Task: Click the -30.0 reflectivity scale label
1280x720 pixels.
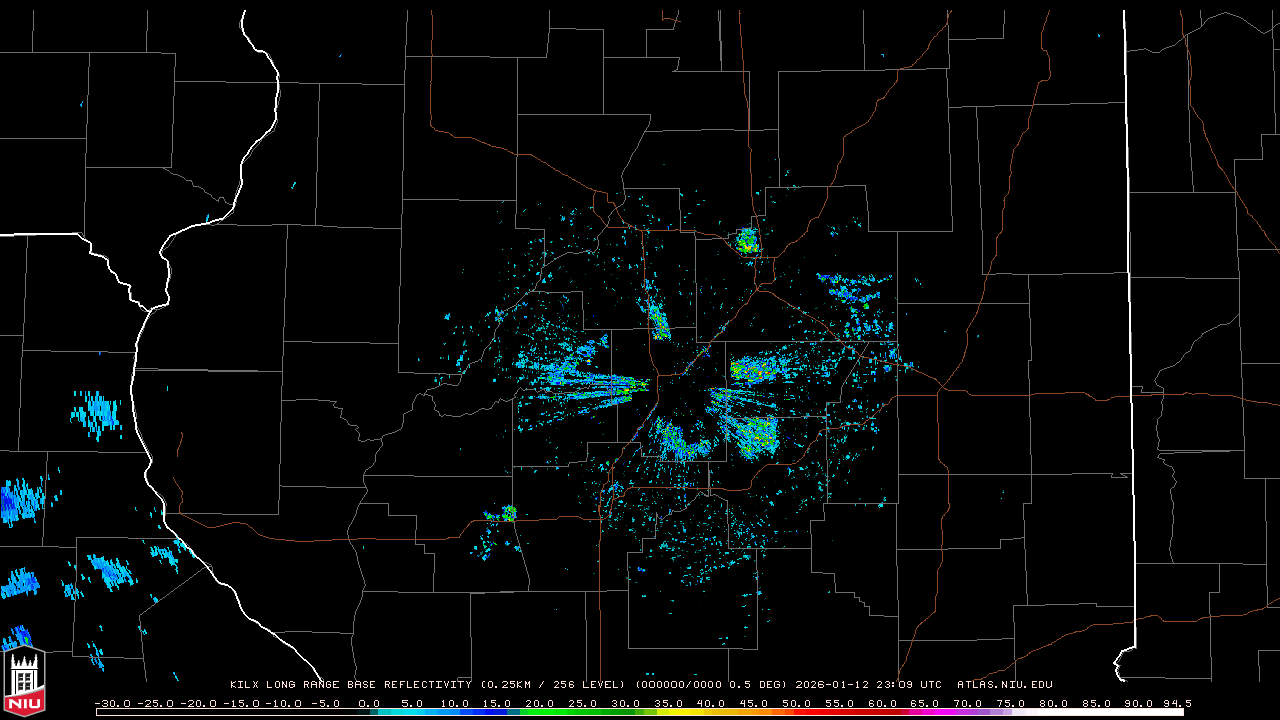Action: (x=112, y=703)
